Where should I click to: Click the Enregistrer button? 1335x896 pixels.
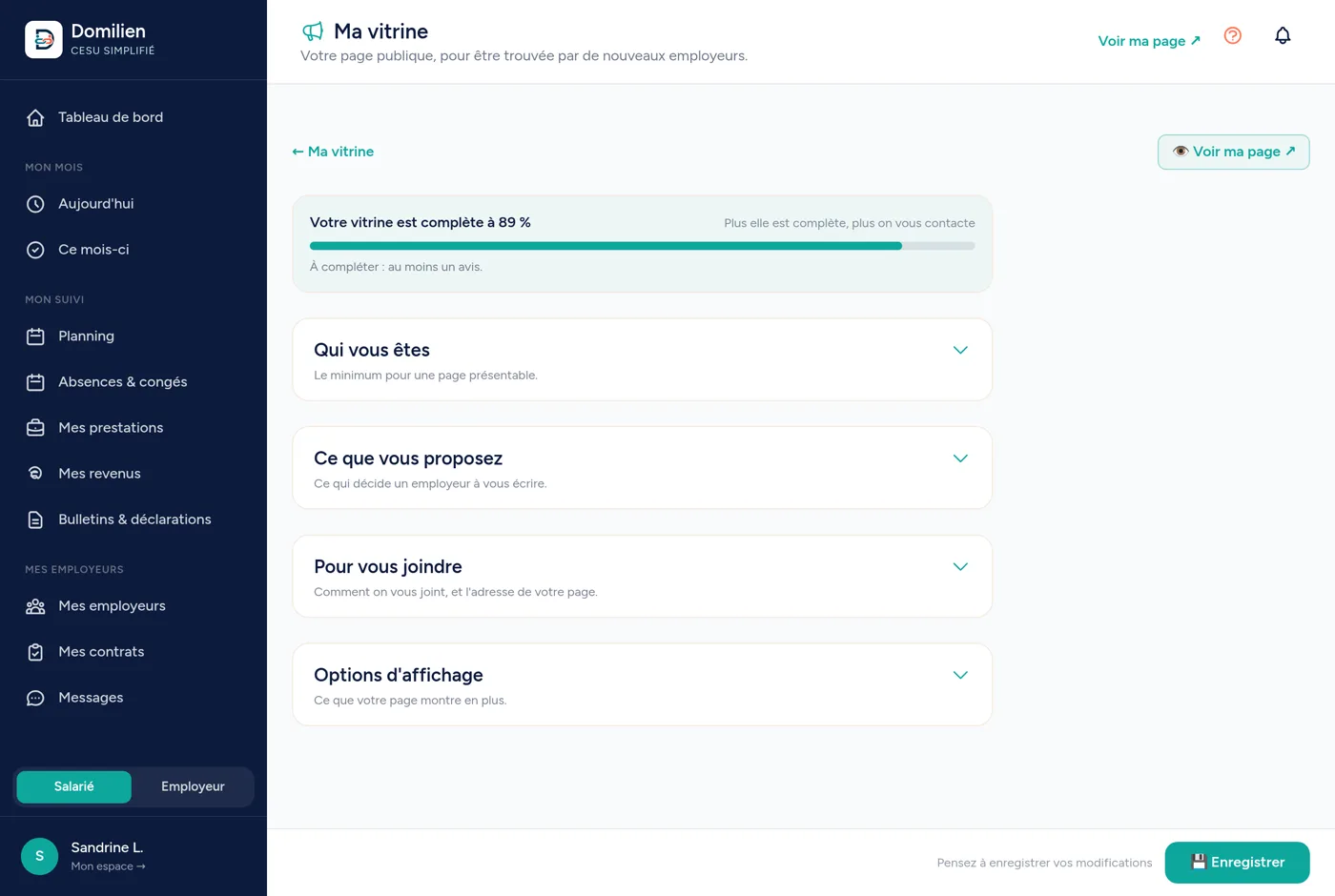click(x=1237, y=863)
